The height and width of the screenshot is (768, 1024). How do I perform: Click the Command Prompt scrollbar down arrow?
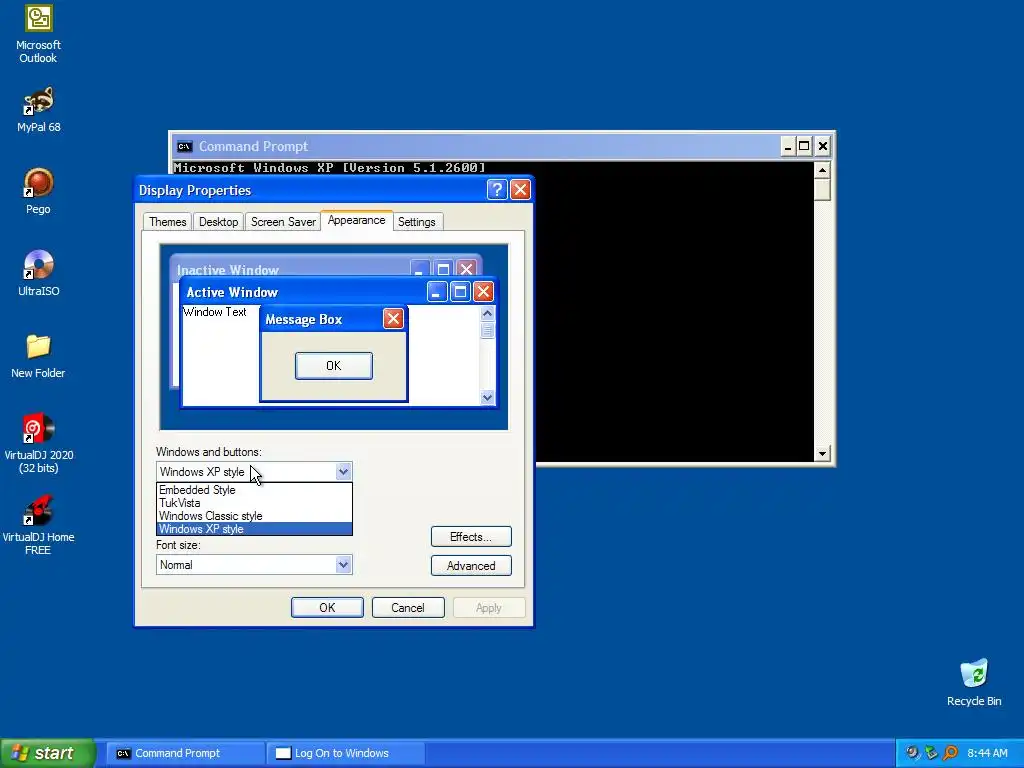point(822,453)
